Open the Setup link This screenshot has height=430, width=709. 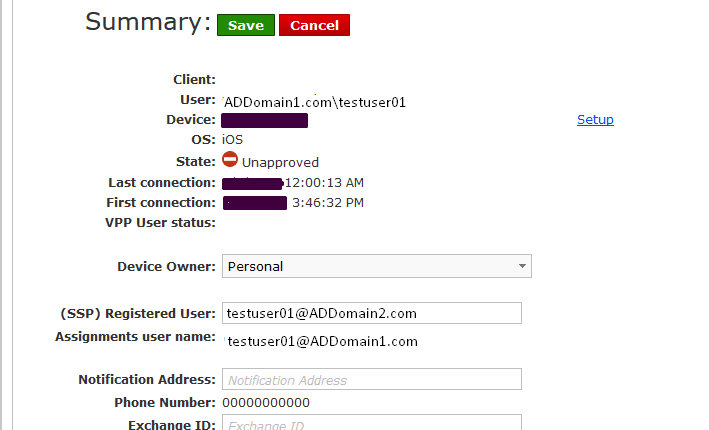coord(595,120)
